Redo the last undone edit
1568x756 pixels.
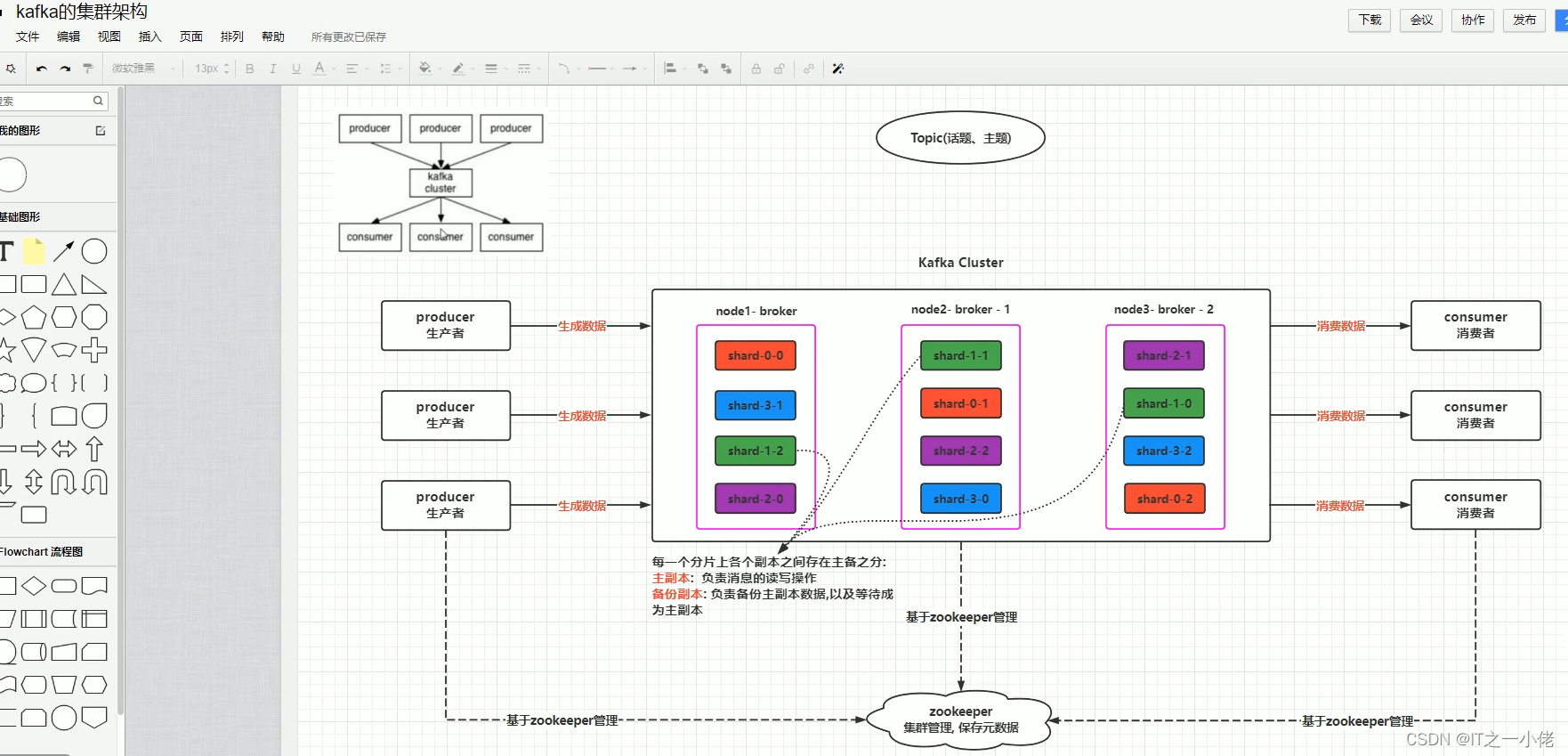tap(65, 69)
